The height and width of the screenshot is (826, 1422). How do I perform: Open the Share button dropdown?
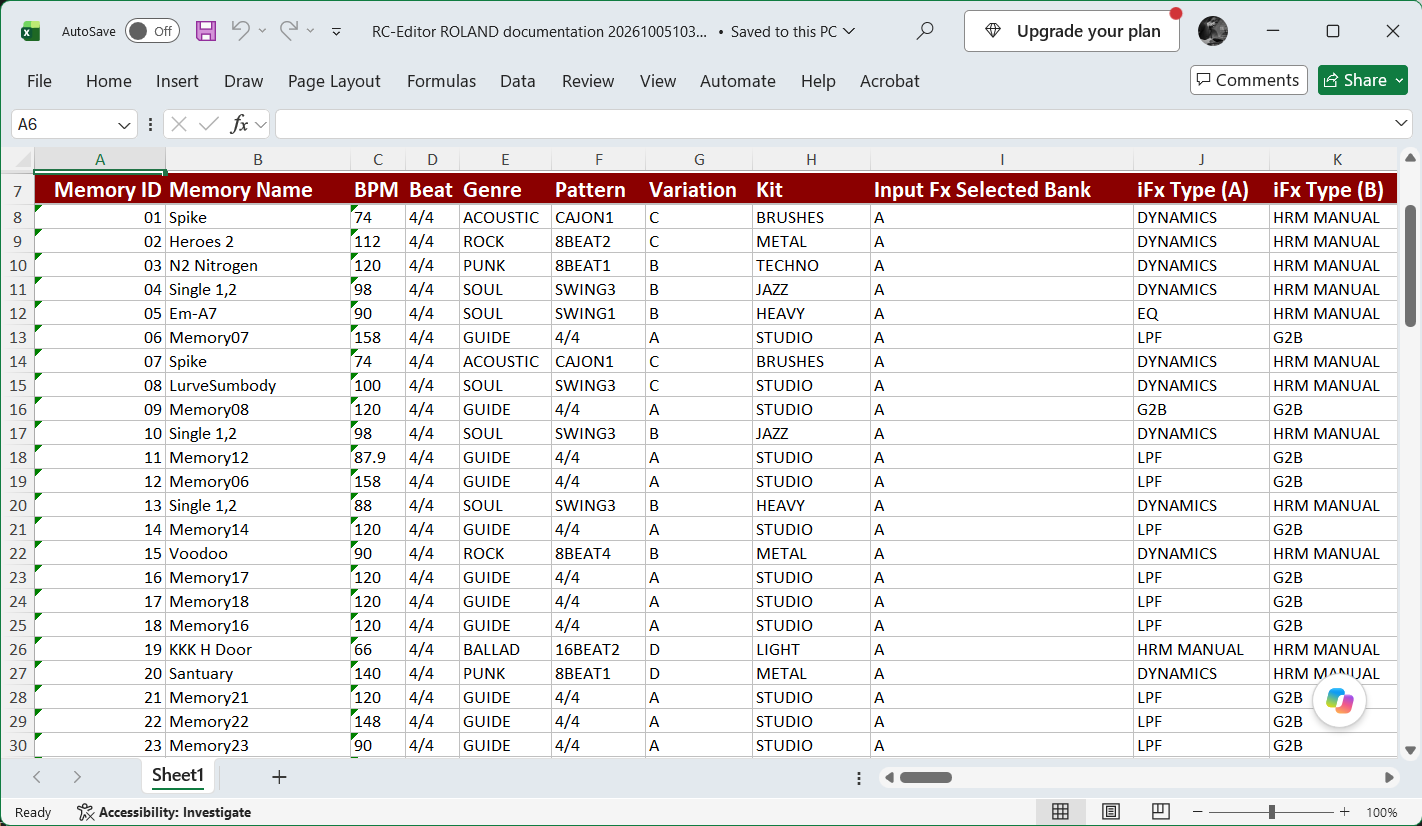click(x=1401, y=80)
